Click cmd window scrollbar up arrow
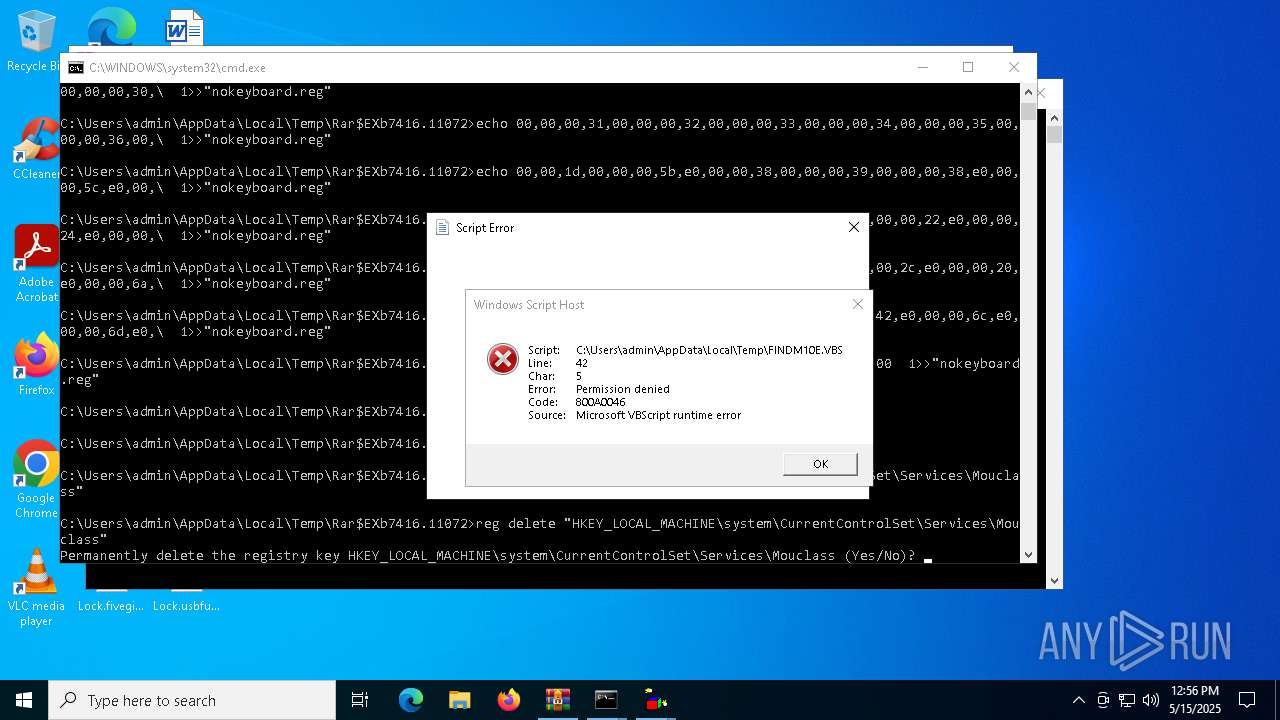 pos(1027,92)
